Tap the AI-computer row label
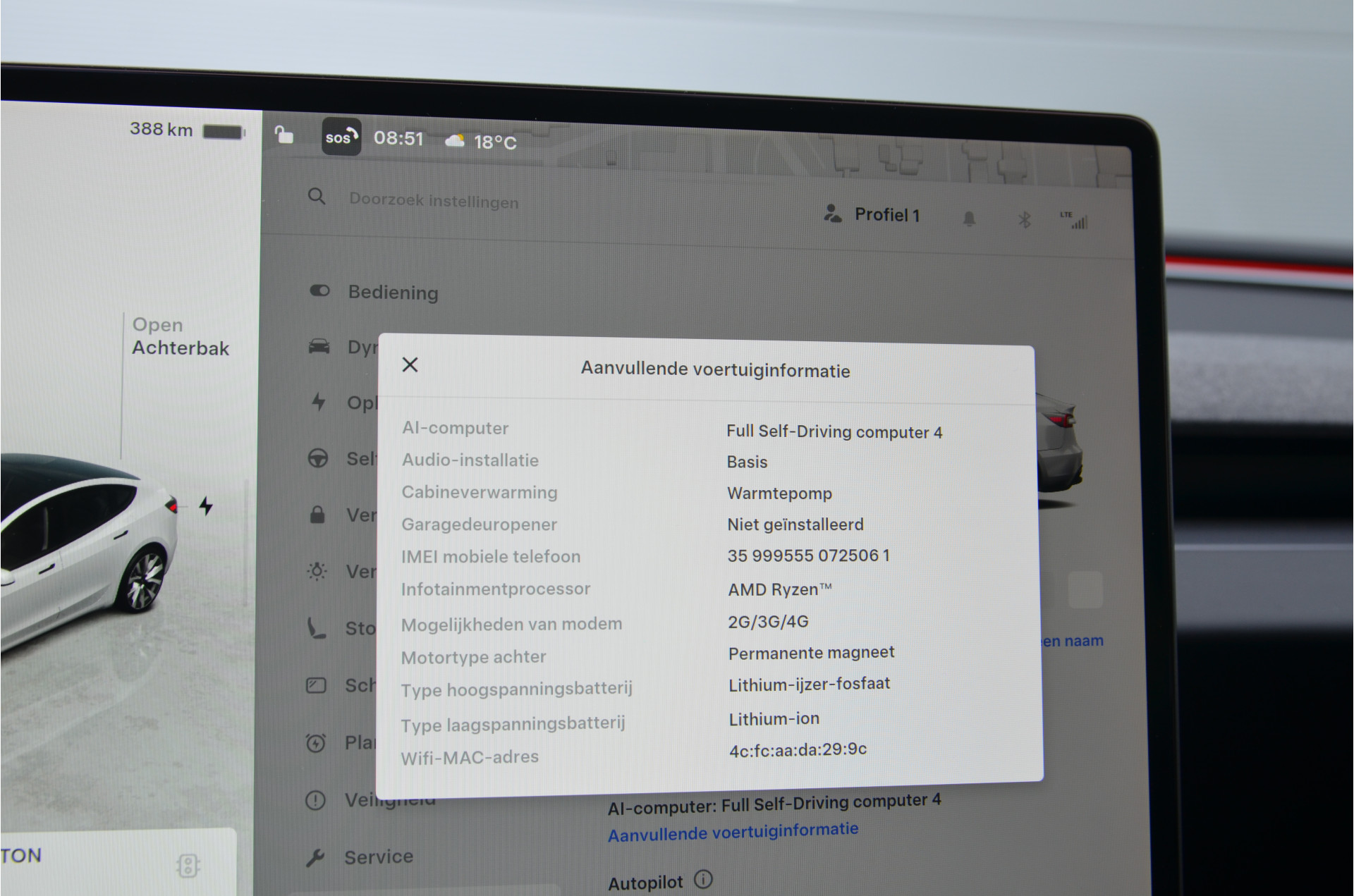Viewport: 1354px width, 896px height. (x=456, y=428)
